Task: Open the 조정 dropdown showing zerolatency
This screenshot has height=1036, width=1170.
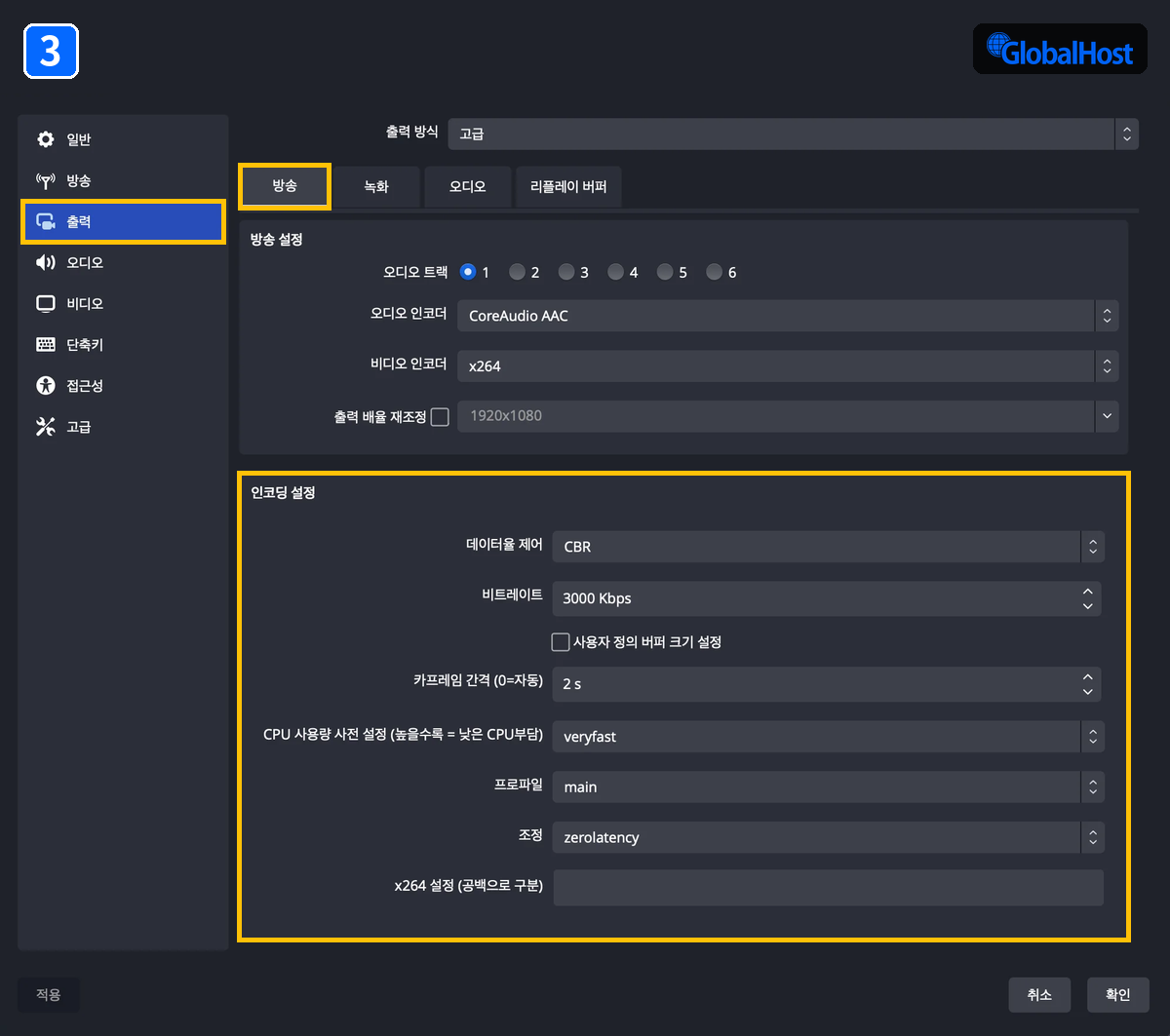Action: click(x=829, y=837)
